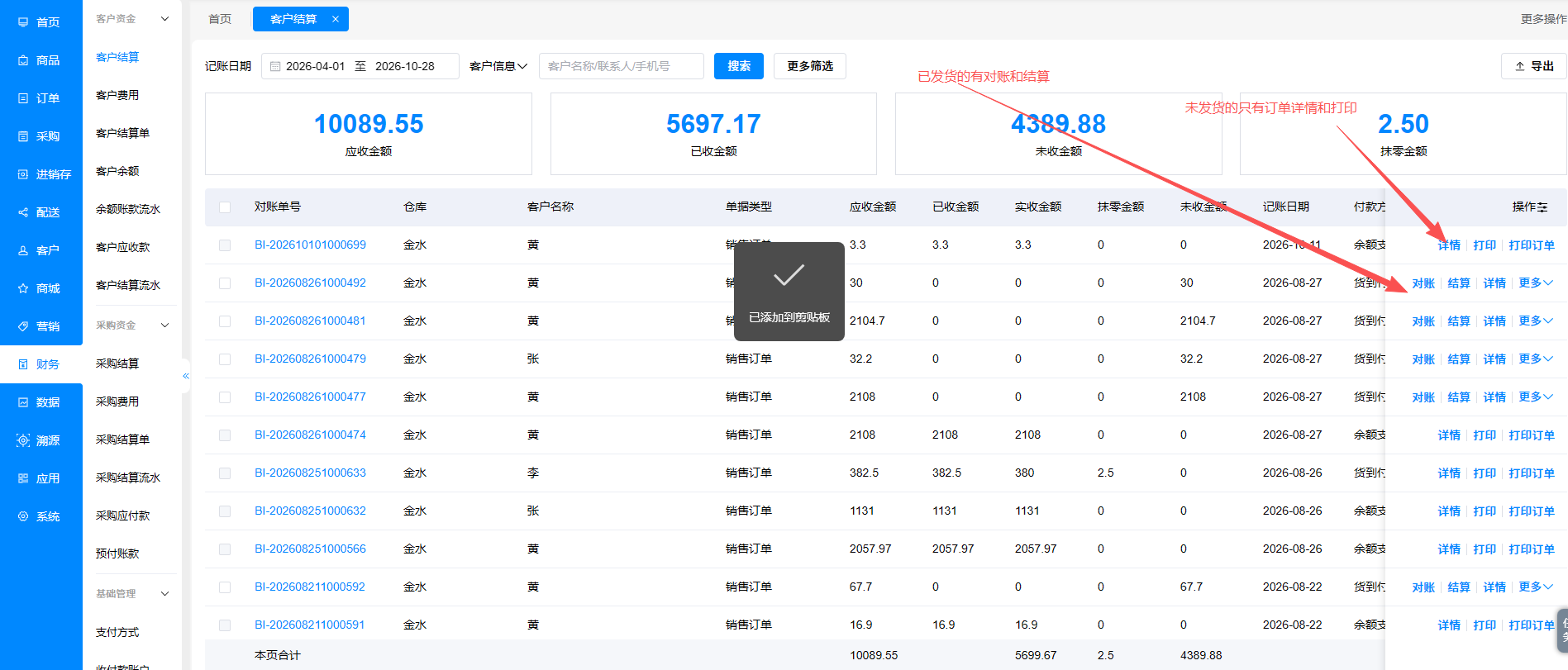Click 打印订单 for row BI-202608251000632
1568x670 pixels.
[x=1532, y=511]
